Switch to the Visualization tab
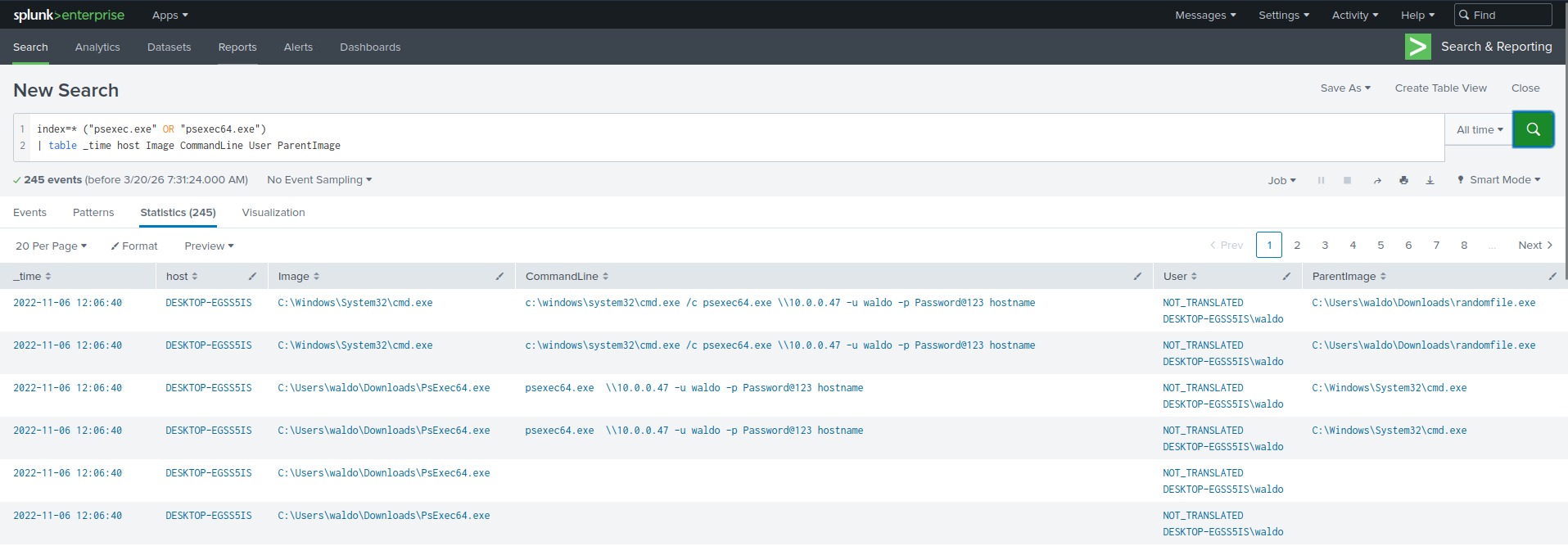The image size is (1568, 546). click(273, 213)
